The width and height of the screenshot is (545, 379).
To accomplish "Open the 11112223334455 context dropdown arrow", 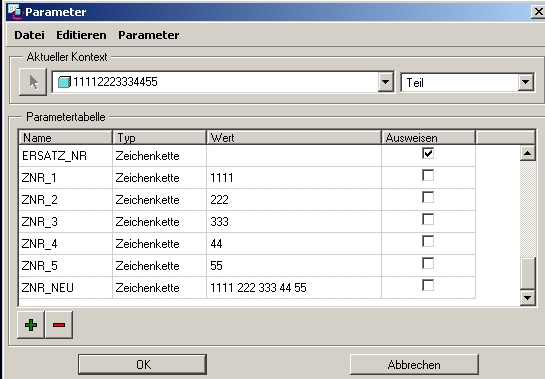I will (x=385, y=82).
